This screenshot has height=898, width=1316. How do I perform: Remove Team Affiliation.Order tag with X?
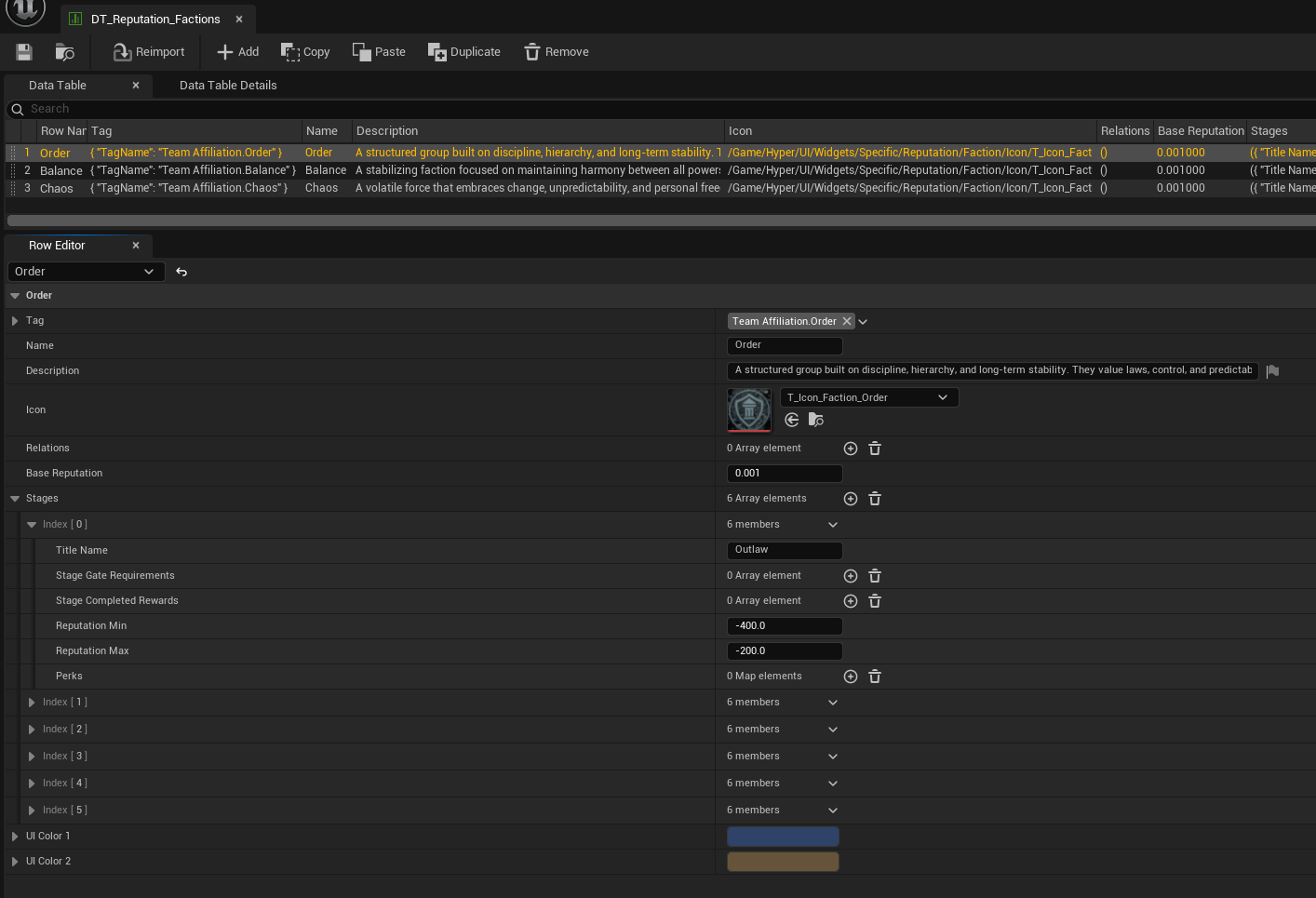(x=847, y=321)
